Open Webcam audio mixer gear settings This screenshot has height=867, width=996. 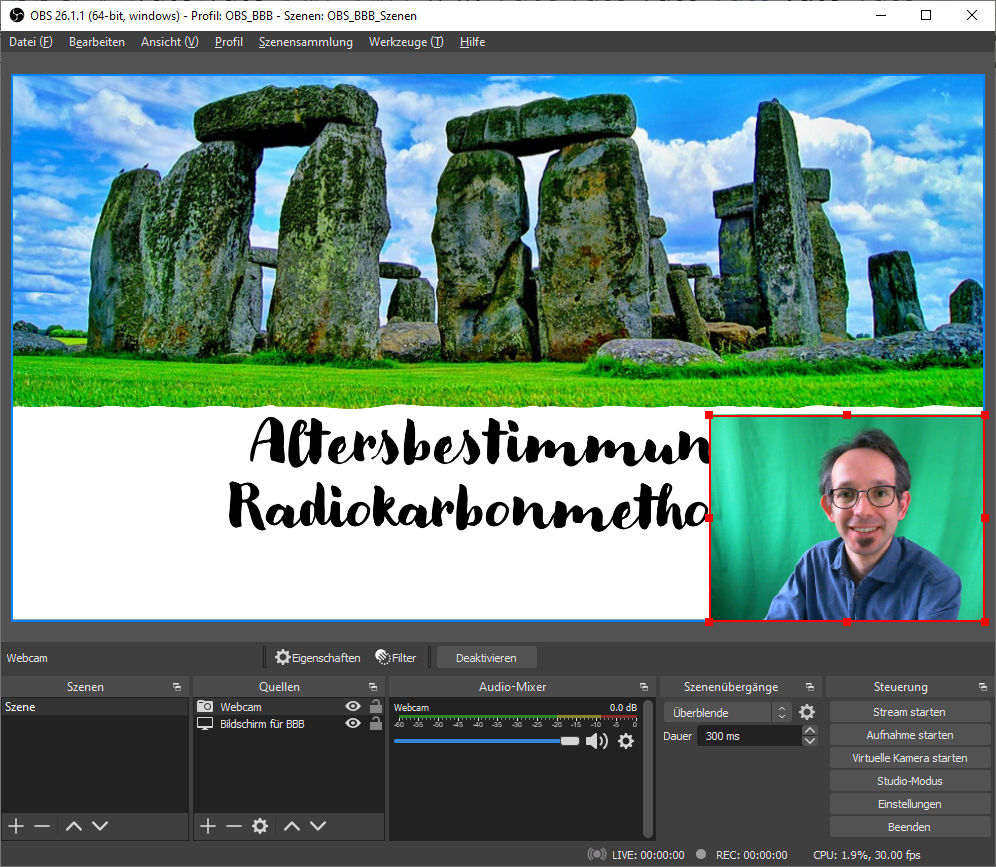(x=626, y=741)
